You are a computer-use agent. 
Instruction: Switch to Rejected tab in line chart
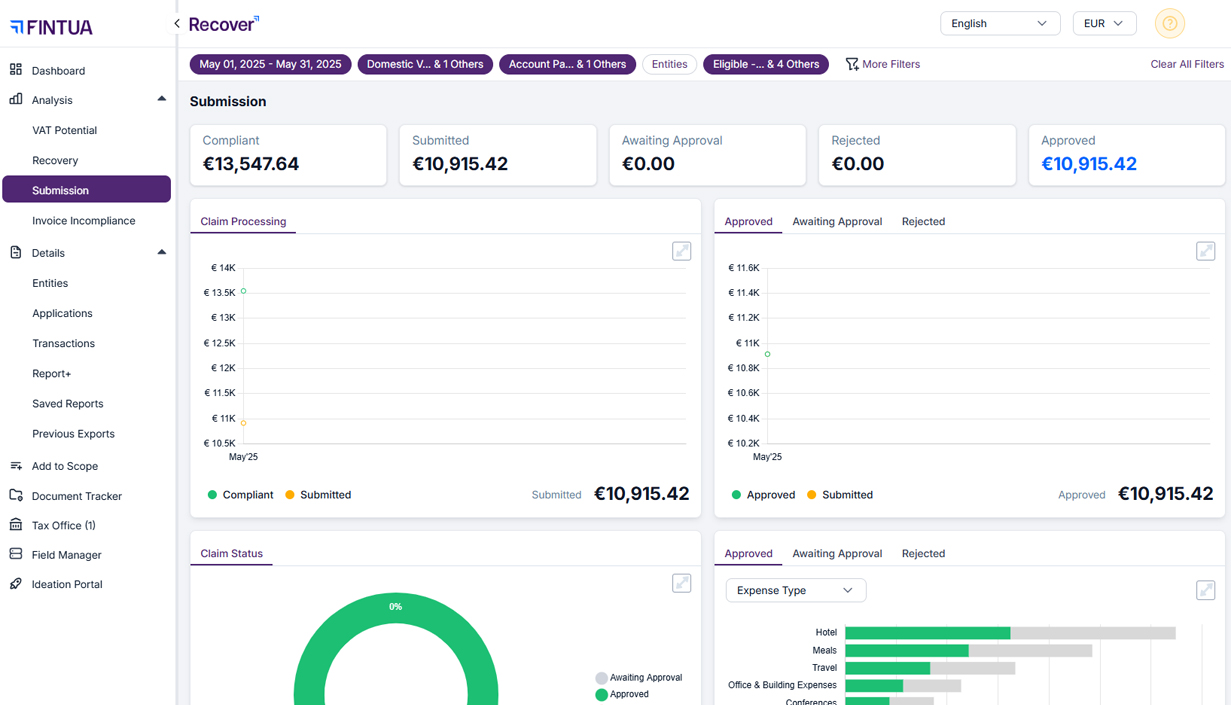click(x=923, y=221)
